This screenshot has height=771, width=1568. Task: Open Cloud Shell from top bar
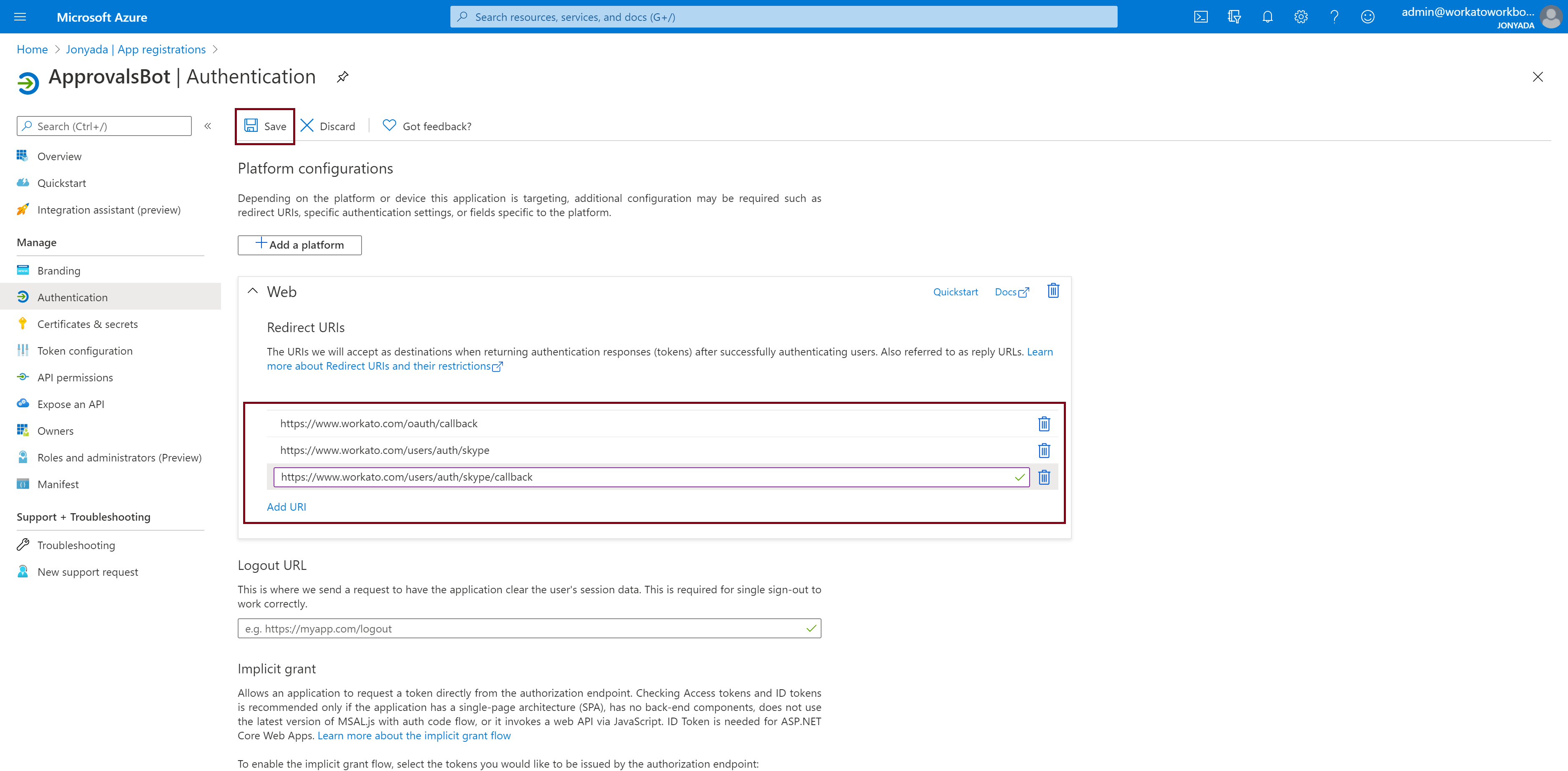(x=1200, y=17)
